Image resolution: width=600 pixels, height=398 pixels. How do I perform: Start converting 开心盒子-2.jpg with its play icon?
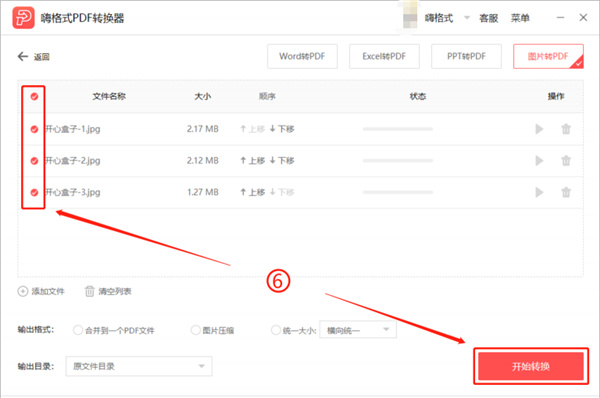click(x=539, y=160)
